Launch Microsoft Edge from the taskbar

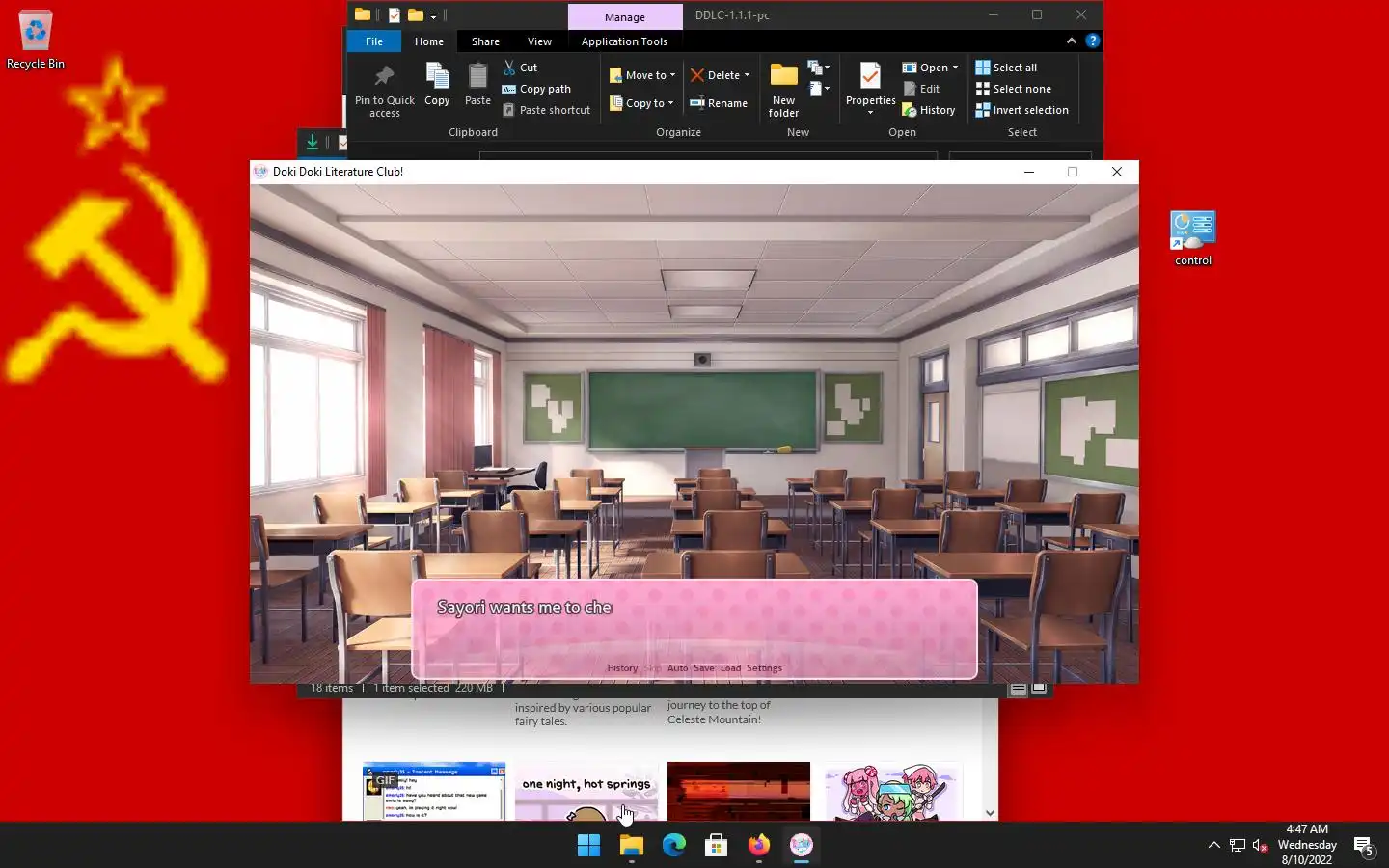[x=674, y=846]
